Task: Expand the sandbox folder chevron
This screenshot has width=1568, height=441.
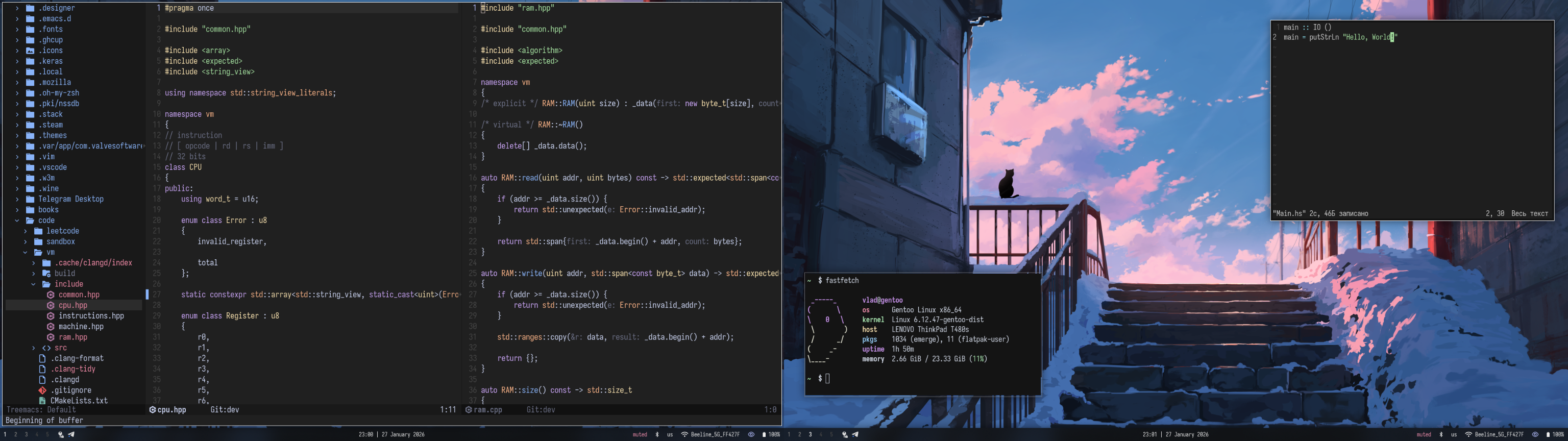Action: tap(25, 242)
